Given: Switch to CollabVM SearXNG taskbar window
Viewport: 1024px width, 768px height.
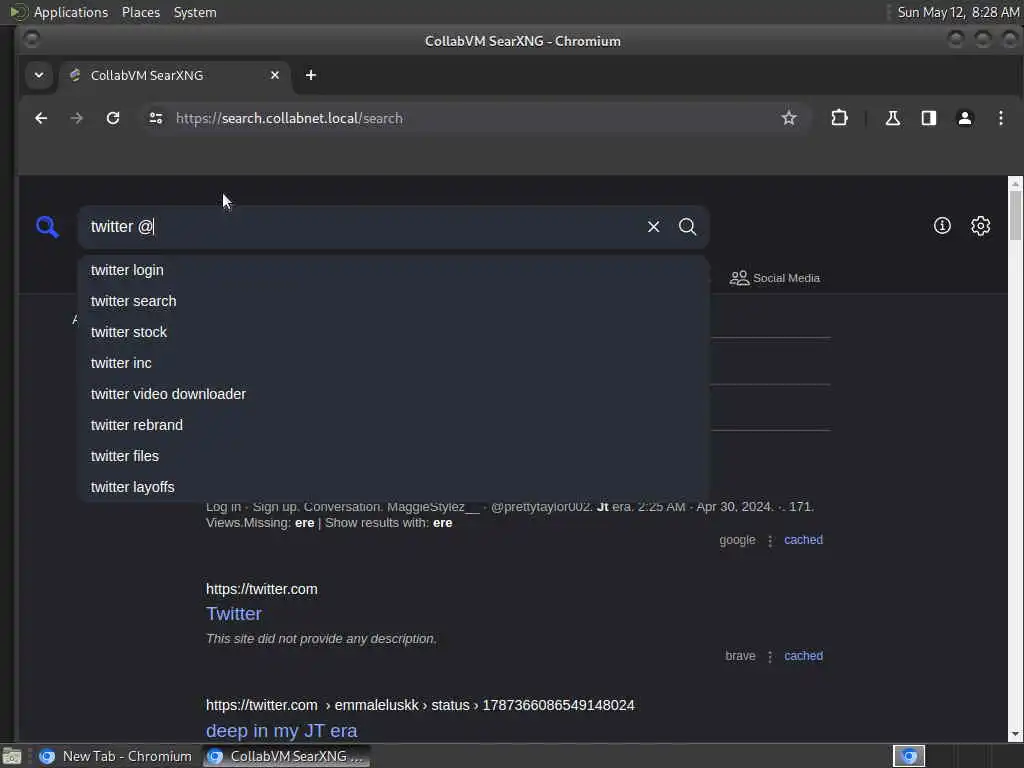Looking at the screenshot, I should [286, 756].
